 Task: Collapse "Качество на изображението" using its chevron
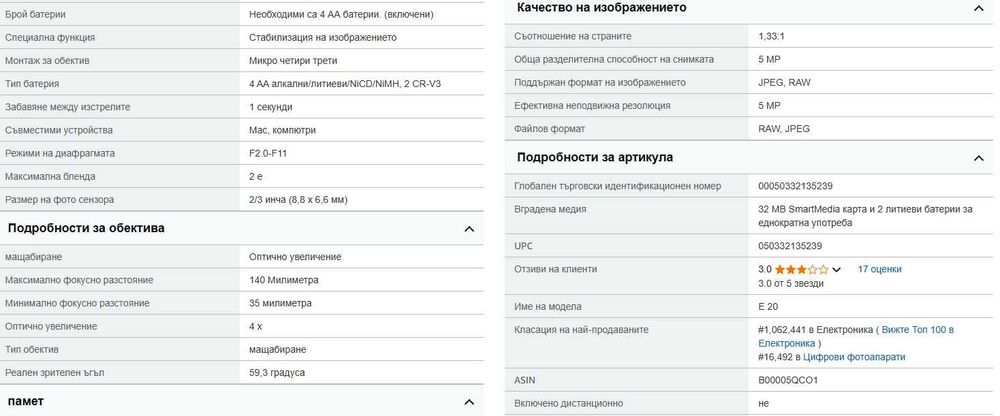click(x=978, y=8)
